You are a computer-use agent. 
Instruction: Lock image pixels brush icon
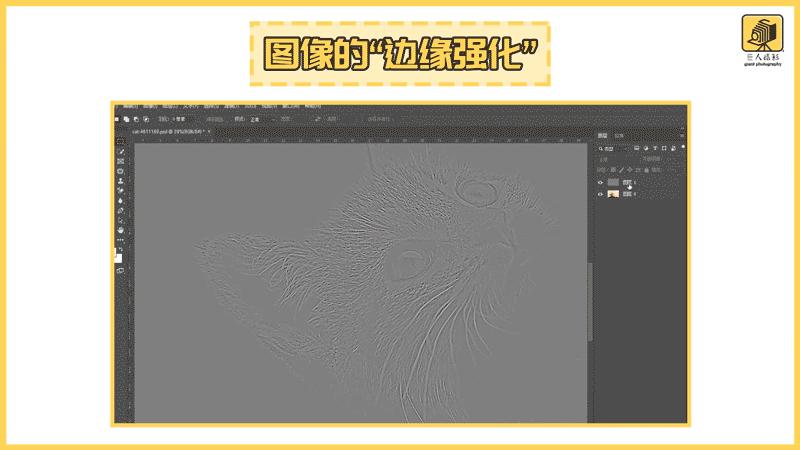point(621,170)
